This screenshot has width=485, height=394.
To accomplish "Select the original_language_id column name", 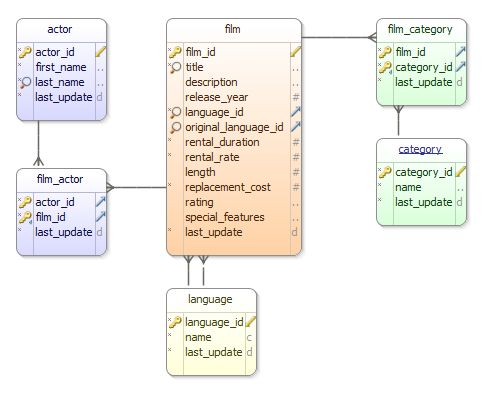I will pyautogui.click(x=234, y=127).
